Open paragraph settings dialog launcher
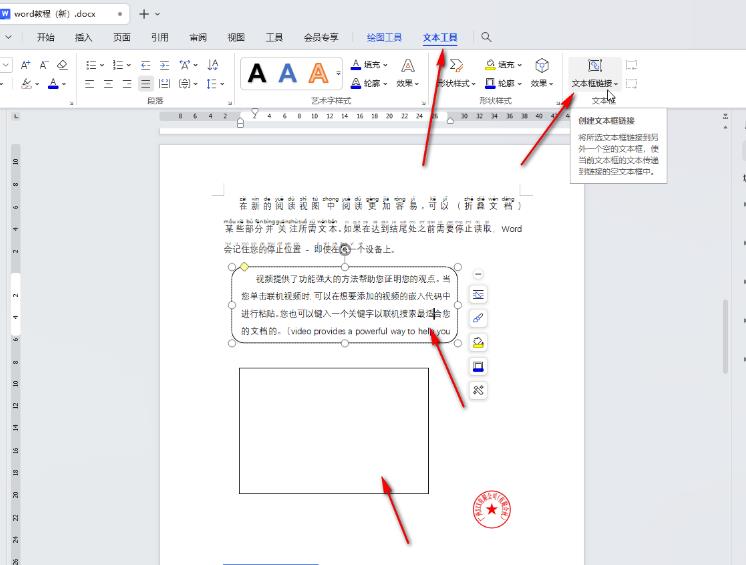 [230, 103]
